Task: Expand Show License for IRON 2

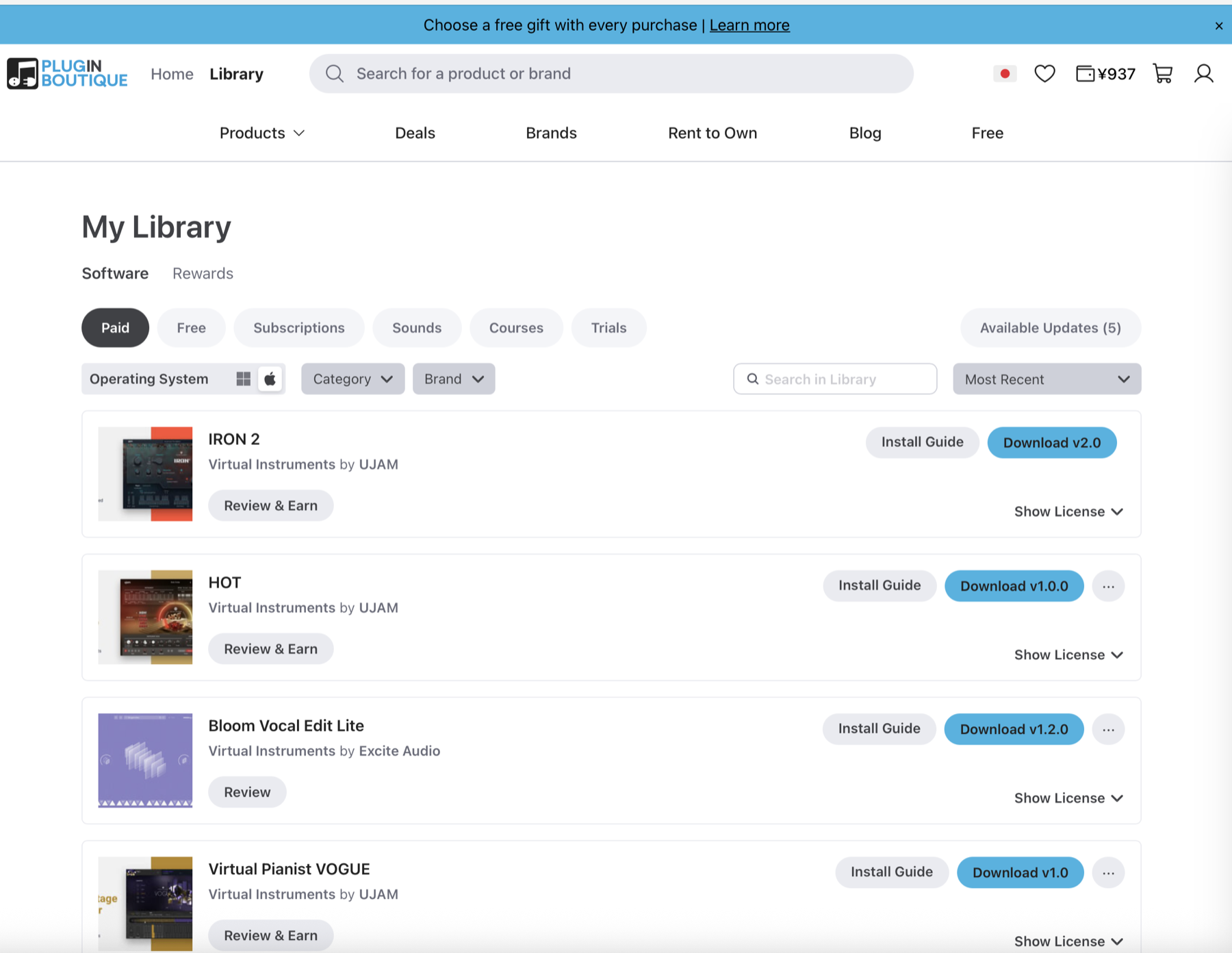Action: 1068,511
